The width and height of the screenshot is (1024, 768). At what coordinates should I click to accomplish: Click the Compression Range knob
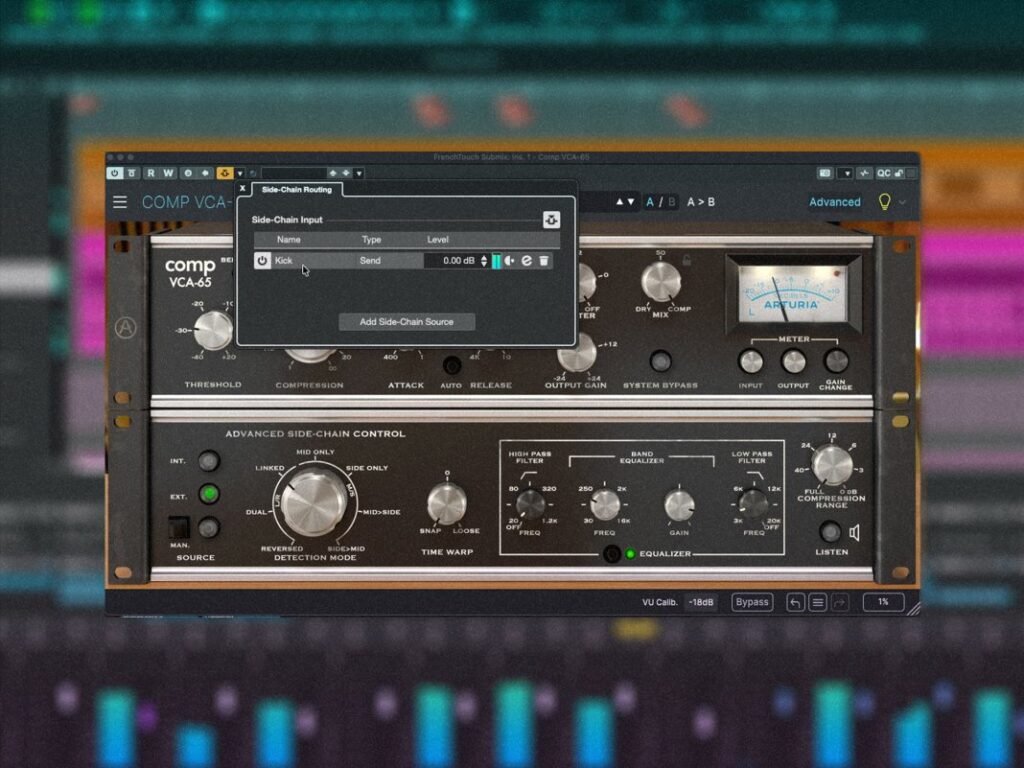pos(831,466)
